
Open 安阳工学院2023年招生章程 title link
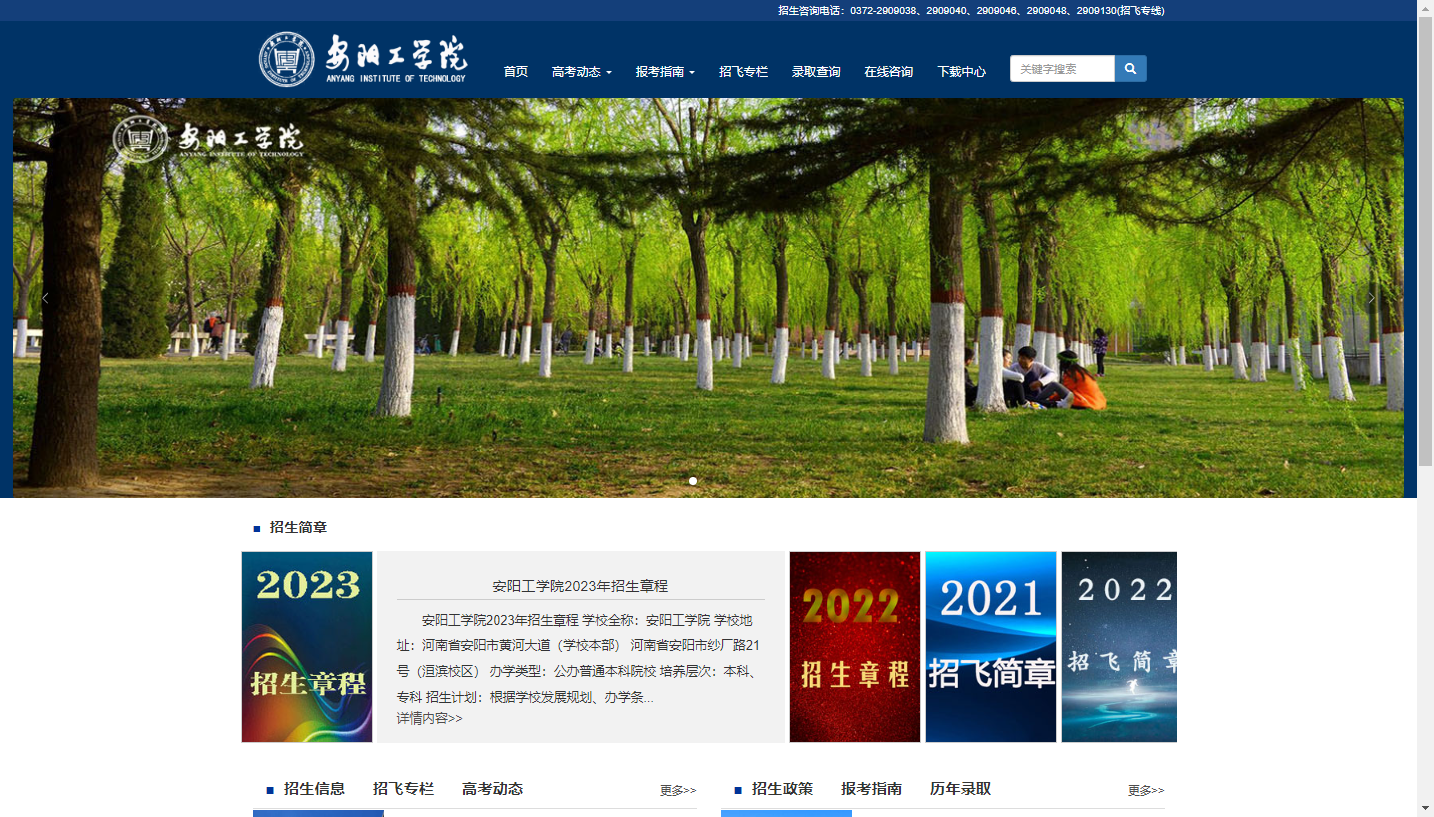(580, 586)
